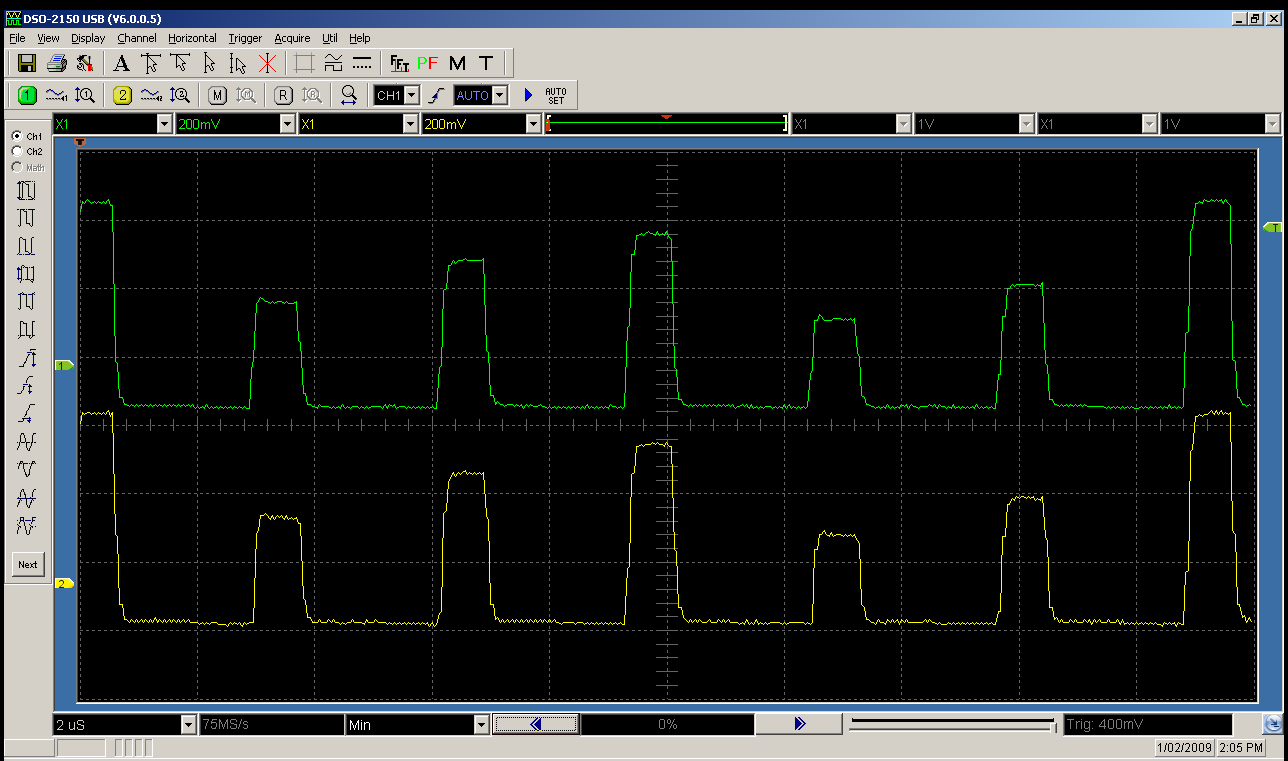The height and width of the screenshot is (761, 1288).
Task: Click the PF pass/fail icon
Action: 428,64
